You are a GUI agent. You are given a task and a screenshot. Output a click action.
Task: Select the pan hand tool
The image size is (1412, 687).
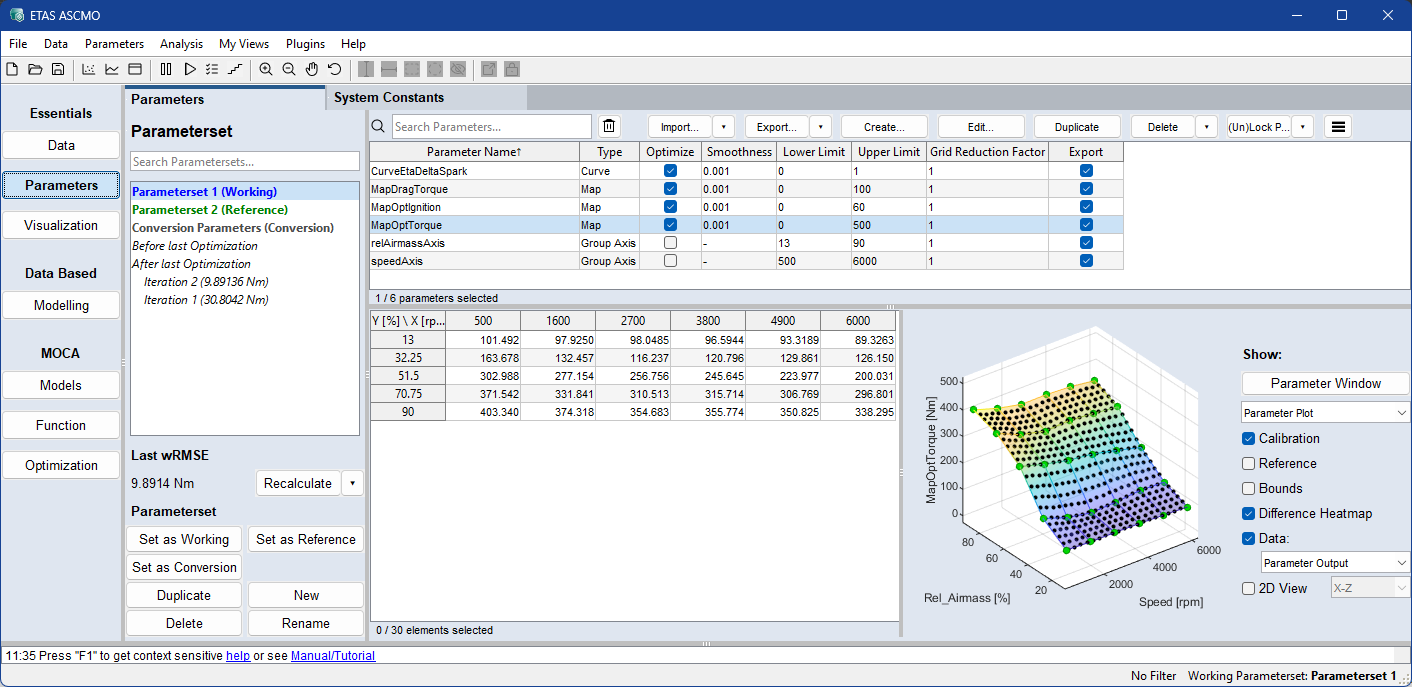(311, 69)
